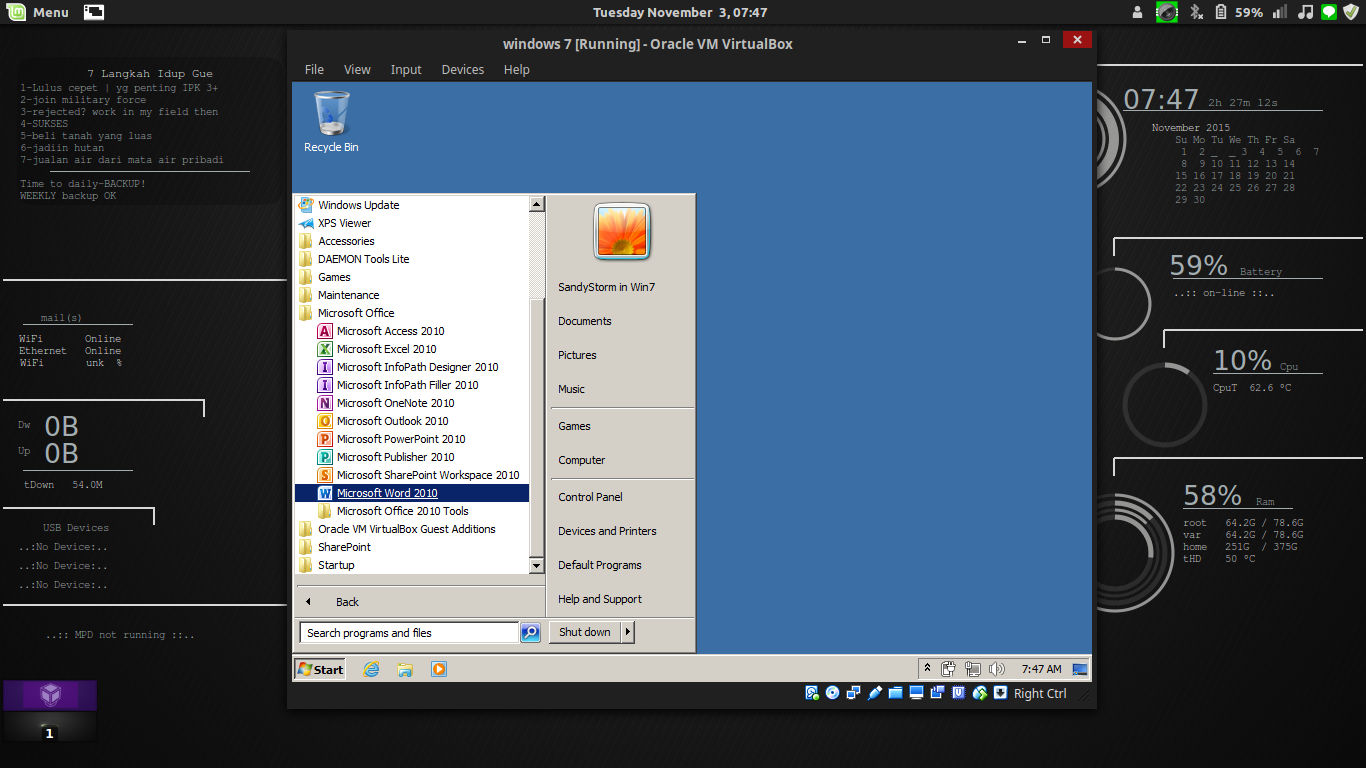Click the network icon in Windows tray
Viewport: 1366px width, 768px height.
click(x=972, y=669)
